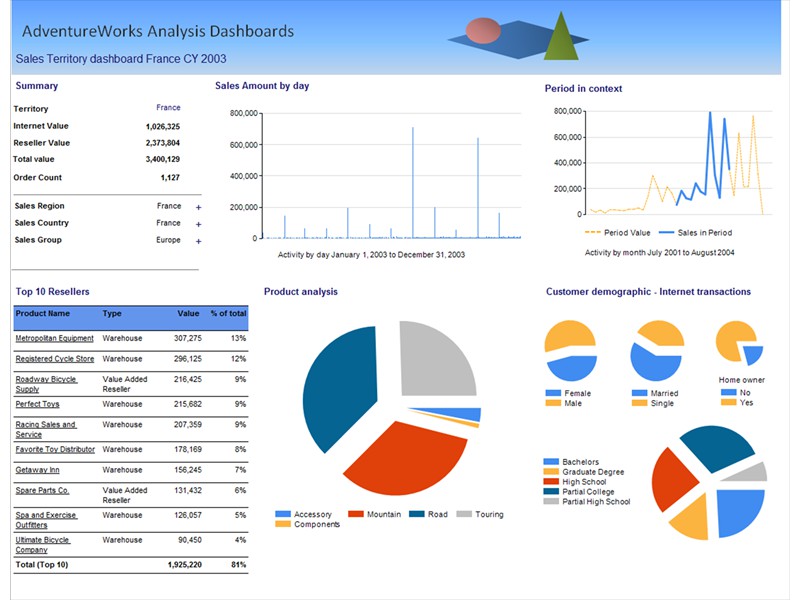Viewport: 800px width, 600px height.
Task: Click the Male legend color swatch
Action: coord(553,403)
